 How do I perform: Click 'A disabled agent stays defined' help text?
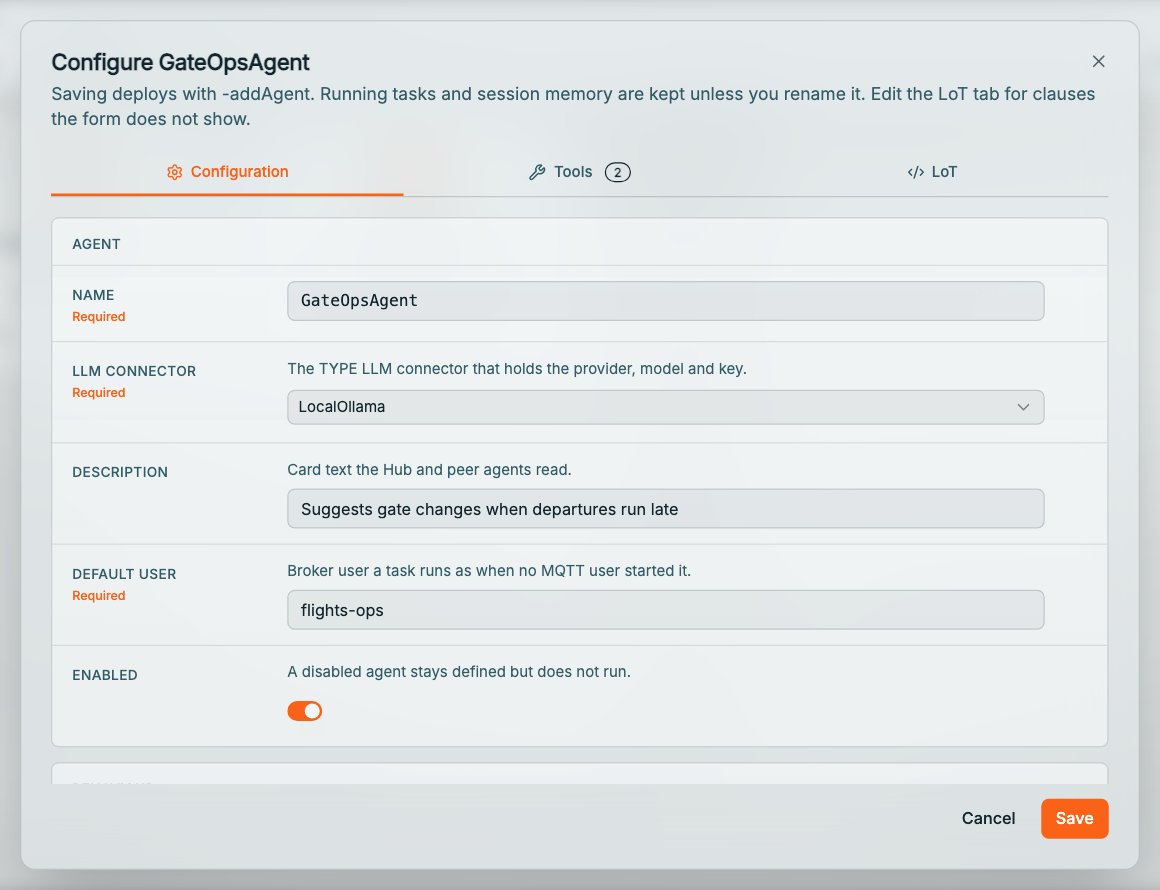point(459,672)
